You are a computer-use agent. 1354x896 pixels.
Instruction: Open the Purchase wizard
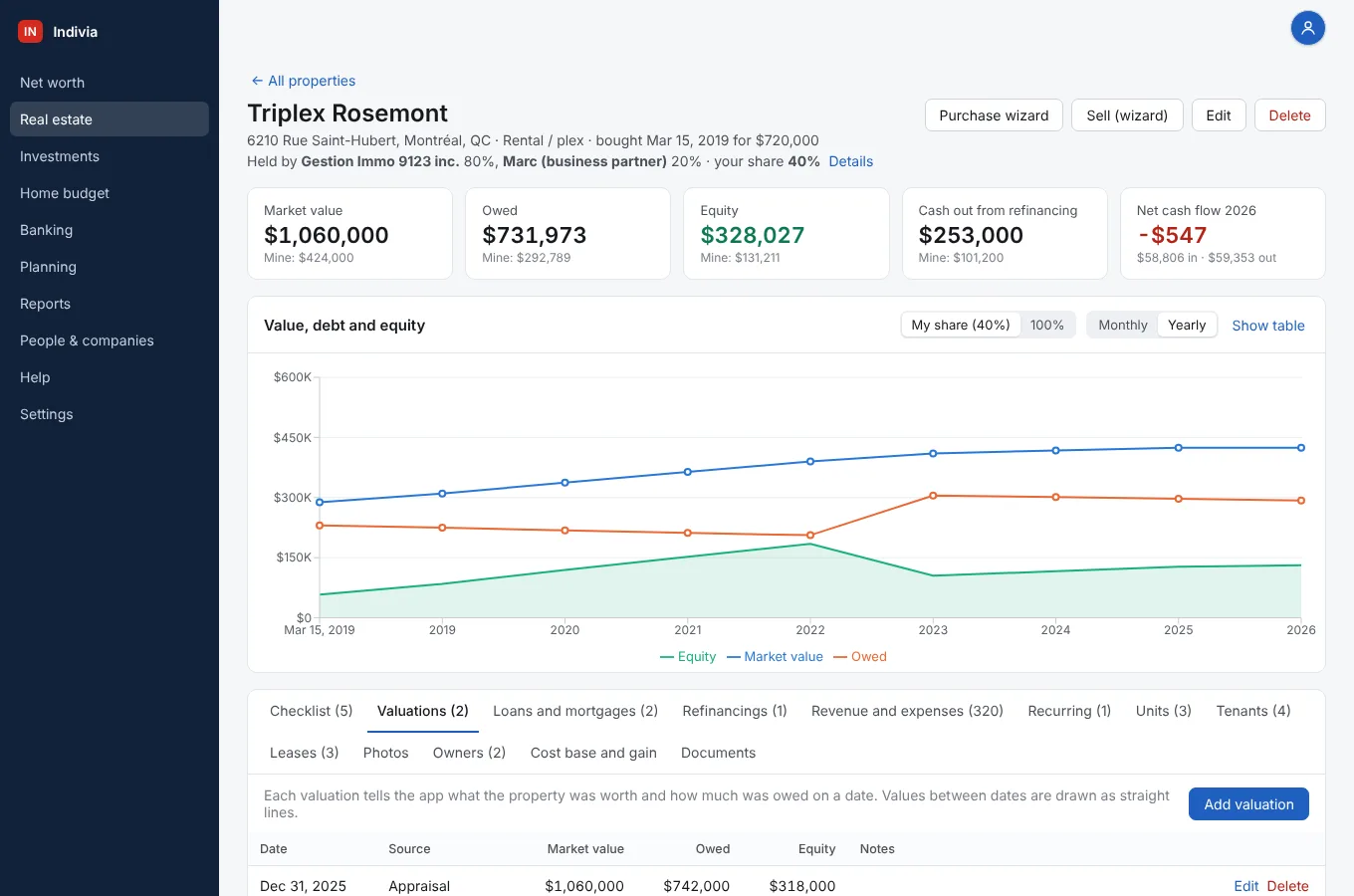[994, 115]
